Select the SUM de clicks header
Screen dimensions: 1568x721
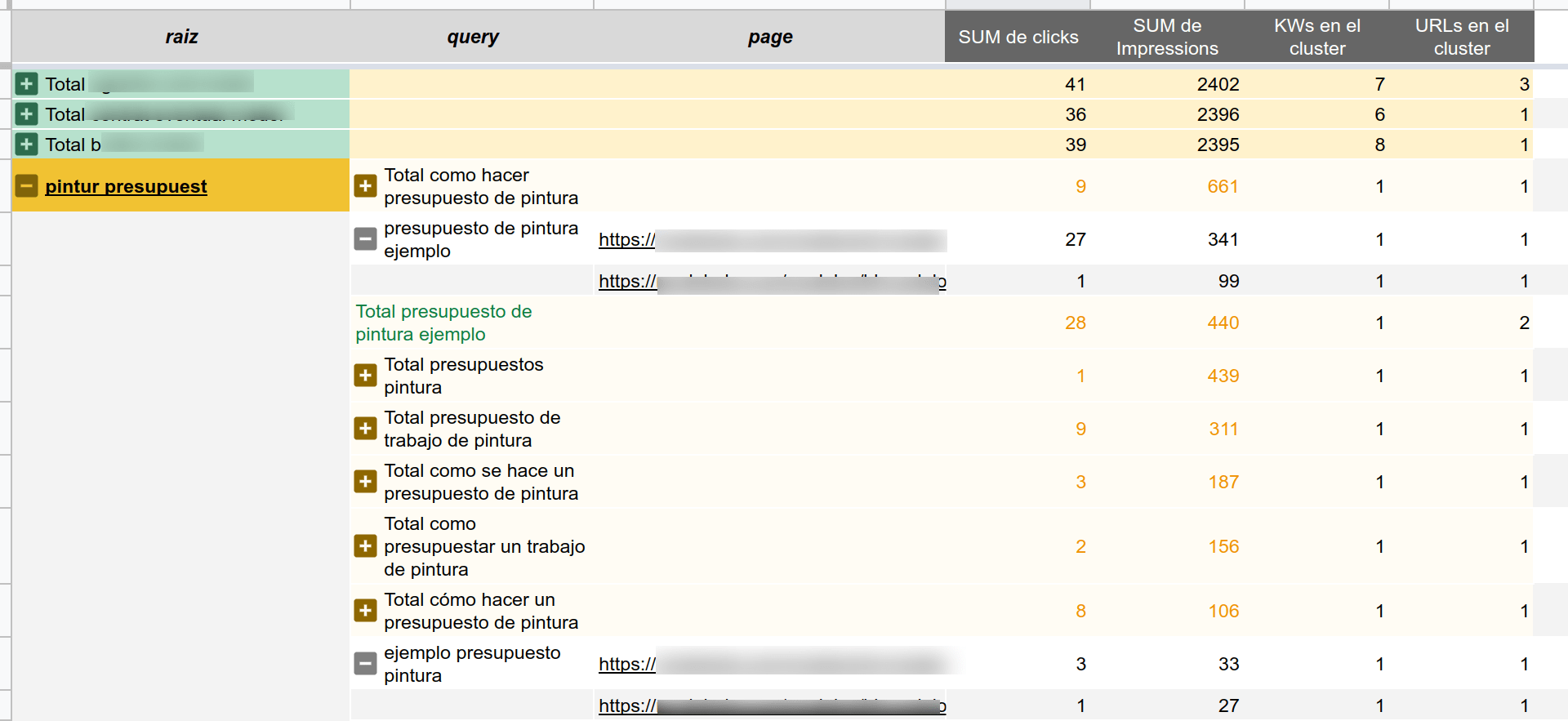point(1018,37)
